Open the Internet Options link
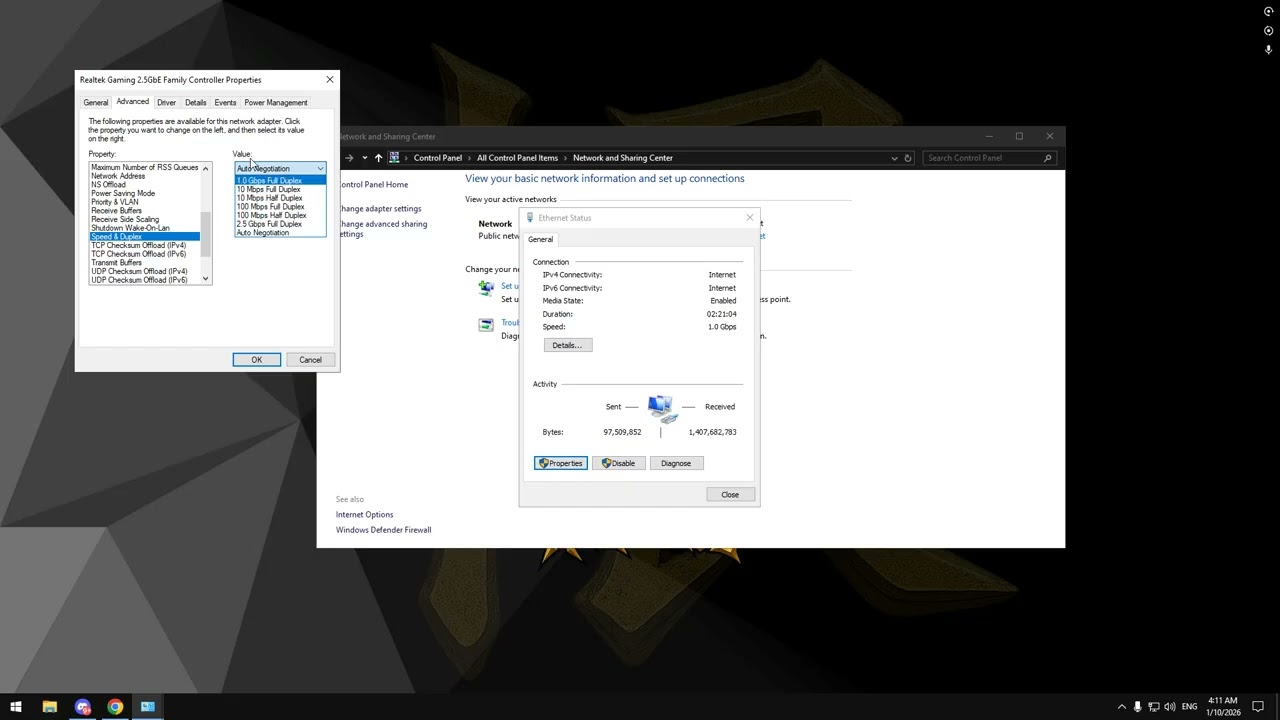Image resolution: width=1280 pixels, height=720 pixels. coord(365,515)
